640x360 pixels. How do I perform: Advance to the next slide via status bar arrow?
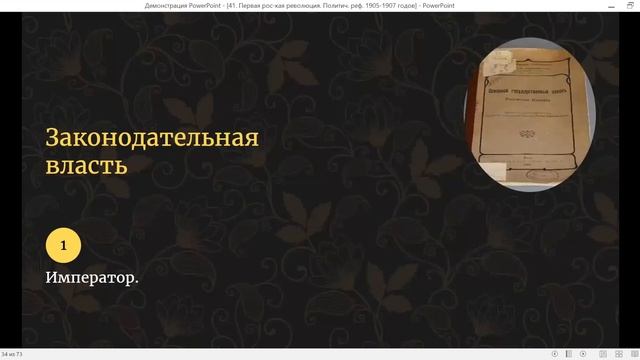click(x=583, y=354)
